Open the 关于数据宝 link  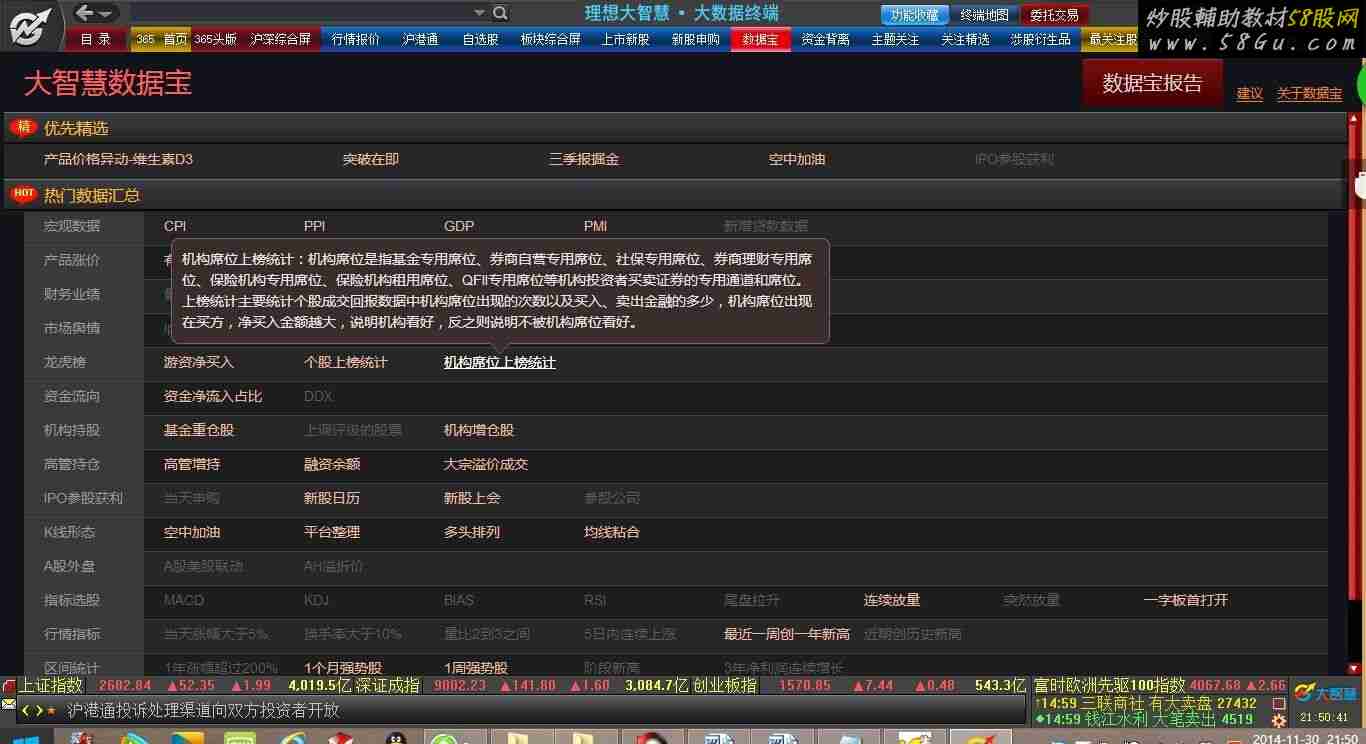tap(1309, 93)
